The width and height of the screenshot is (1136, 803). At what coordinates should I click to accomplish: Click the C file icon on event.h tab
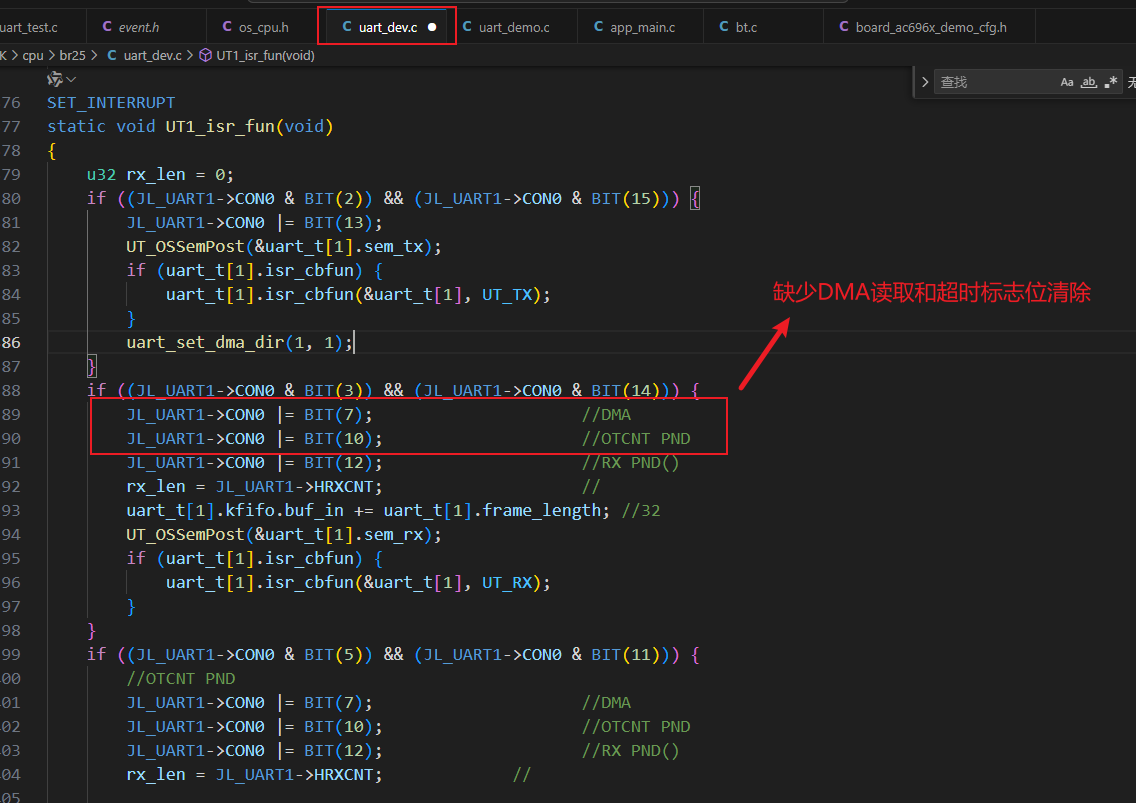pyautogui.click(x=107, y=27)
